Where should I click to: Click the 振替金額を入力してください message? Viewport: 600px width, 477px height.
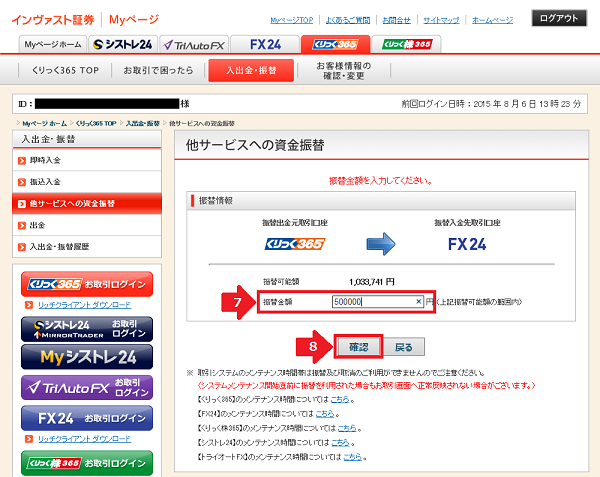pos(381,181)
